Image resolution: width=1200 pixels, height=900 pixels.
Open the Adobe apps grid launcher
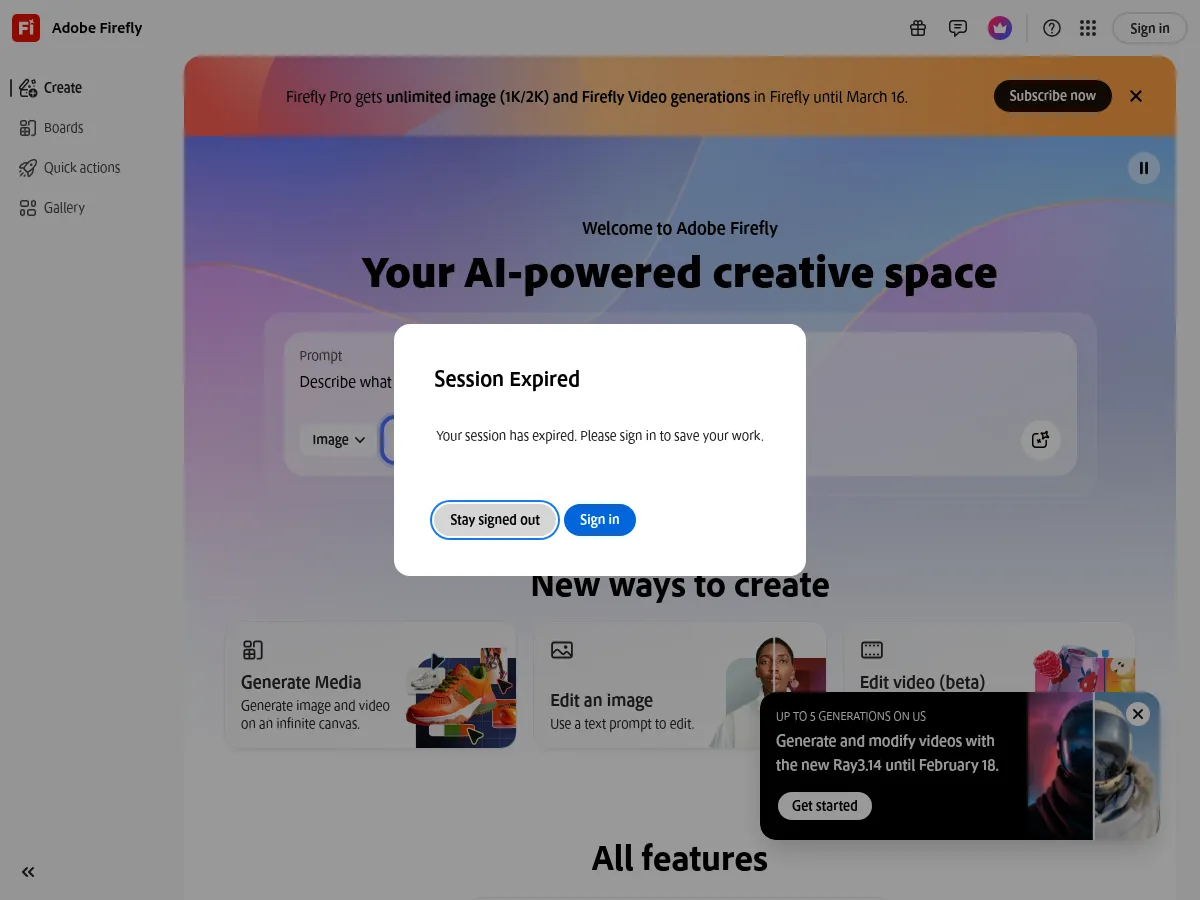(1088, 28)
